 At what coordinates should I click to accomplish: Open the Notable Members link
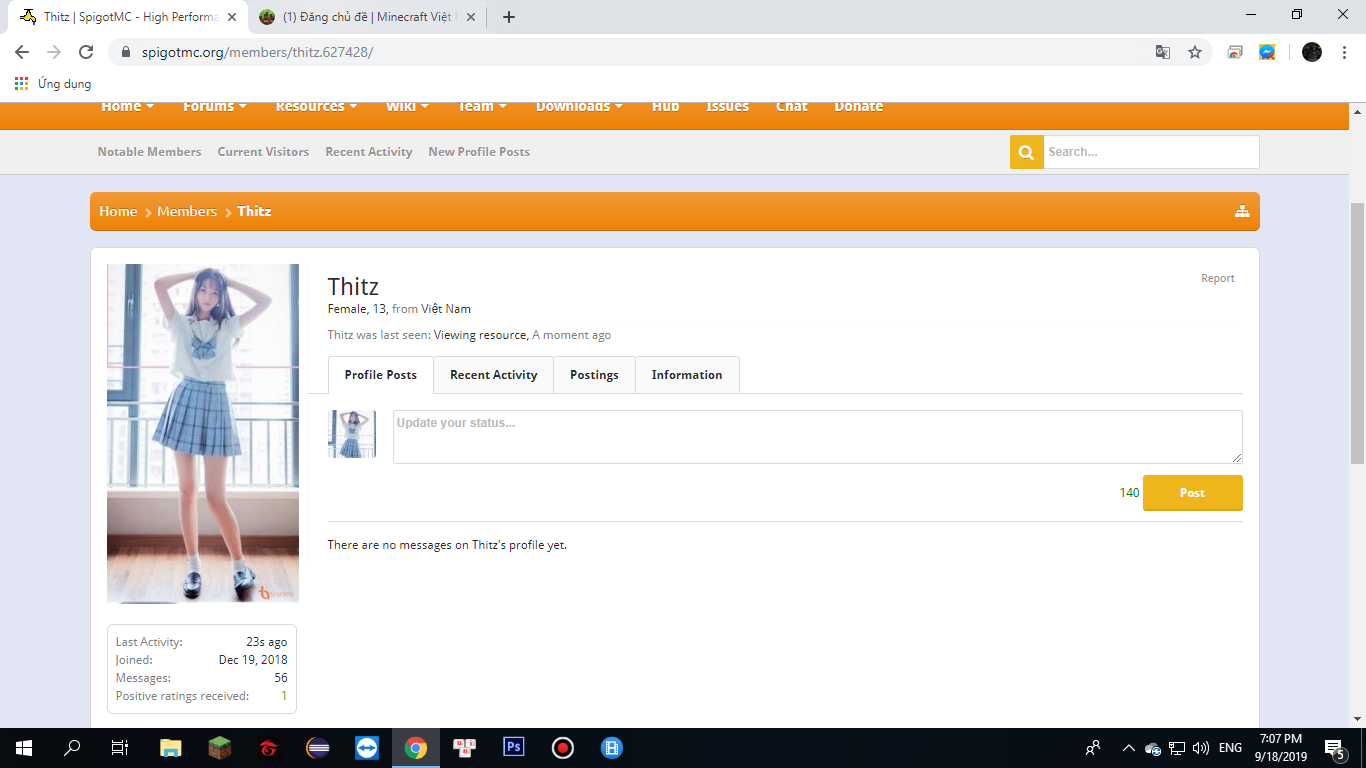149,152
